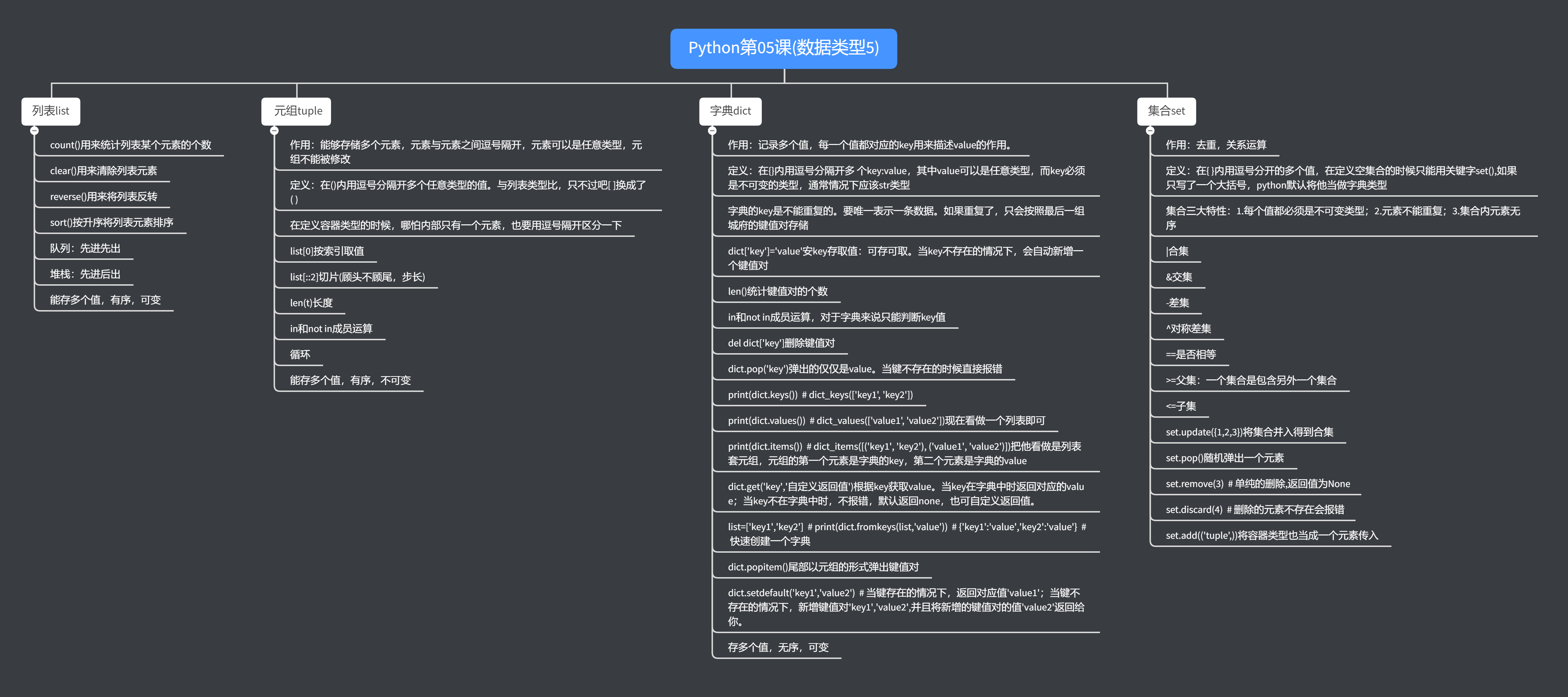Click the reverse()用来将列表反转 node

[103, 197]
